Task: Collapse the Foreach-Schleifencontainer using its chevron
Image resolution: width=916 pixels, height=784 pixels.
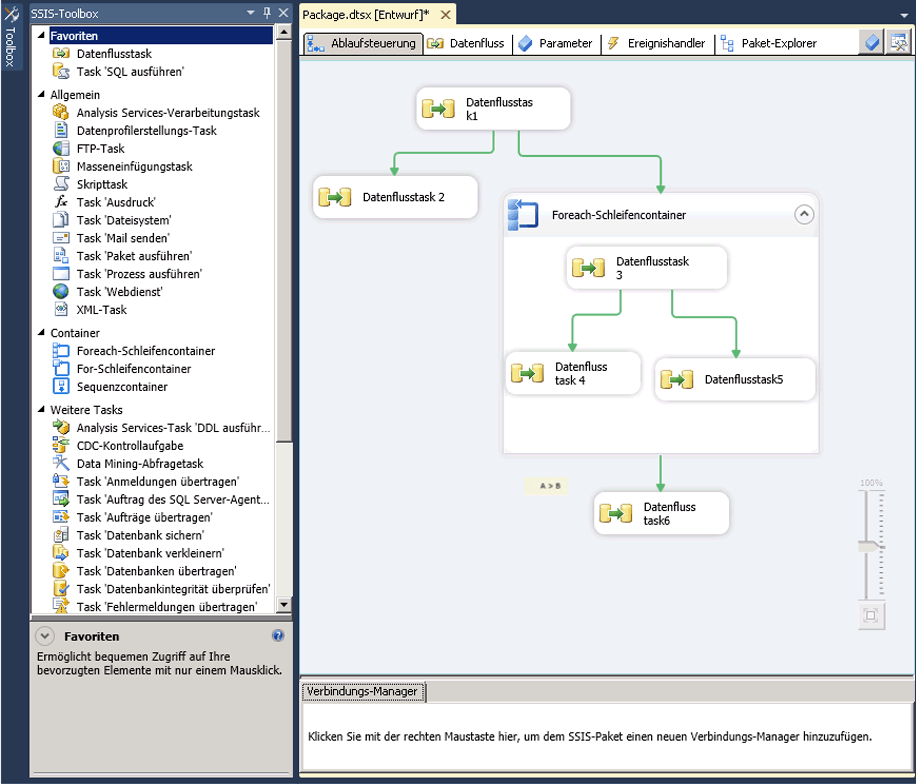Action: (804, 214)
